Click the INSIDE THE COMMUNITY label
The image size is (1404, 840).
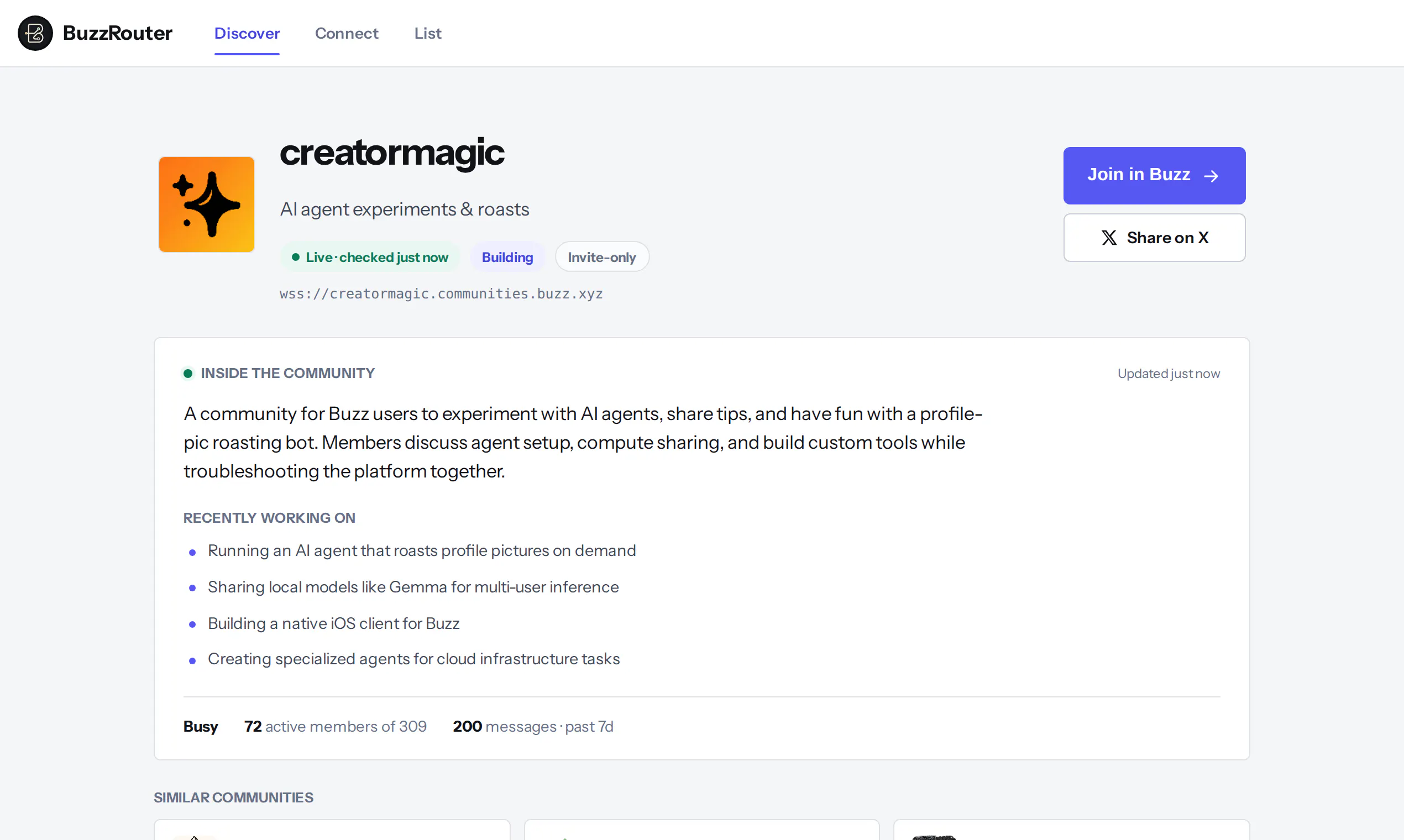click(x=287, y=373)
